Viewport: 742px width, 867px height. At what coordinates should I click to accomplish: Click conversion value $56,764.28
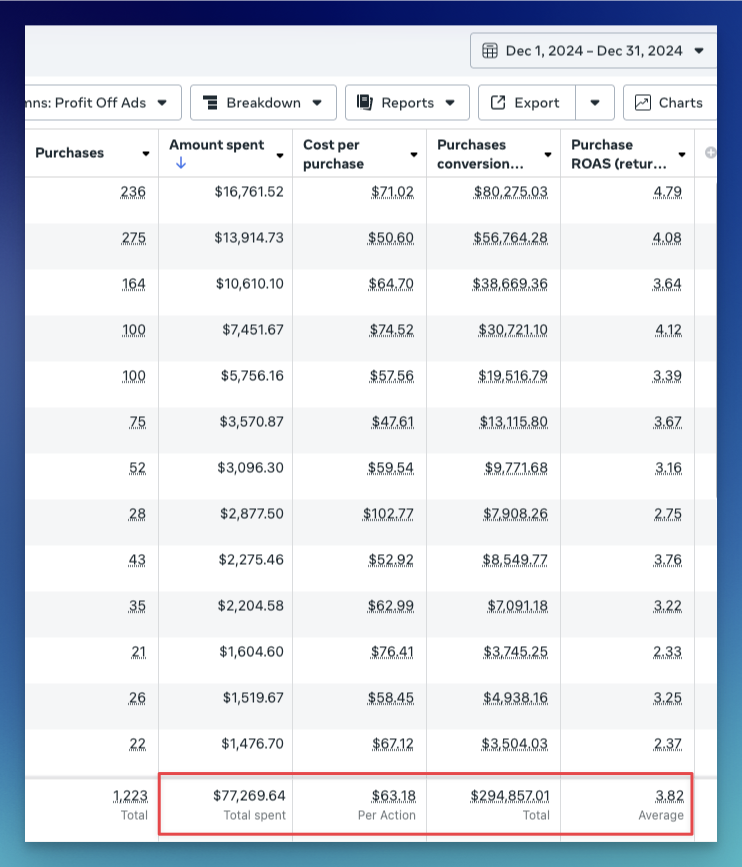pyautogui.click(x=510, y=238)
